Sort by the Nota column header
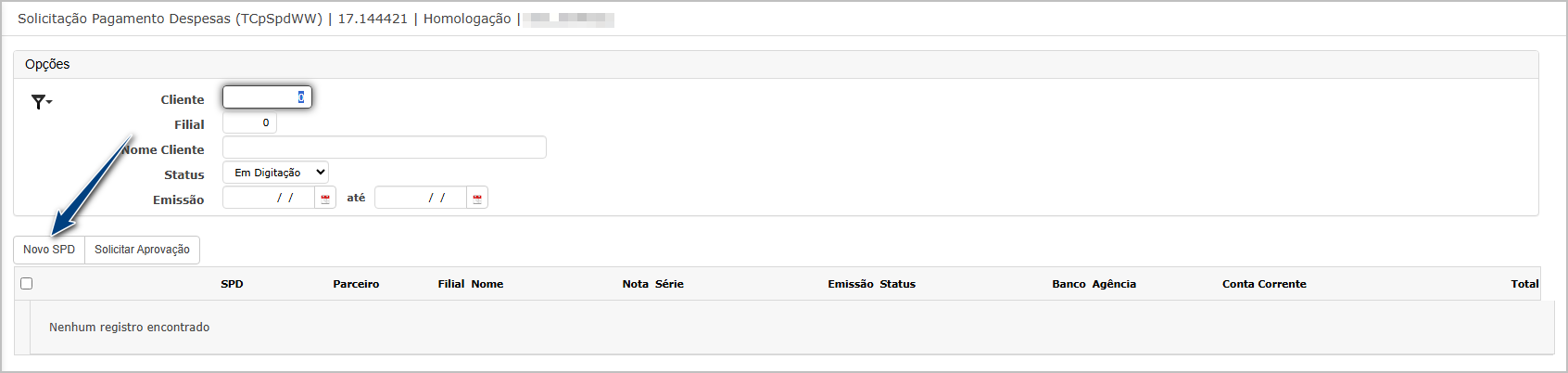The image size is (1568, 373). (635, 284)
